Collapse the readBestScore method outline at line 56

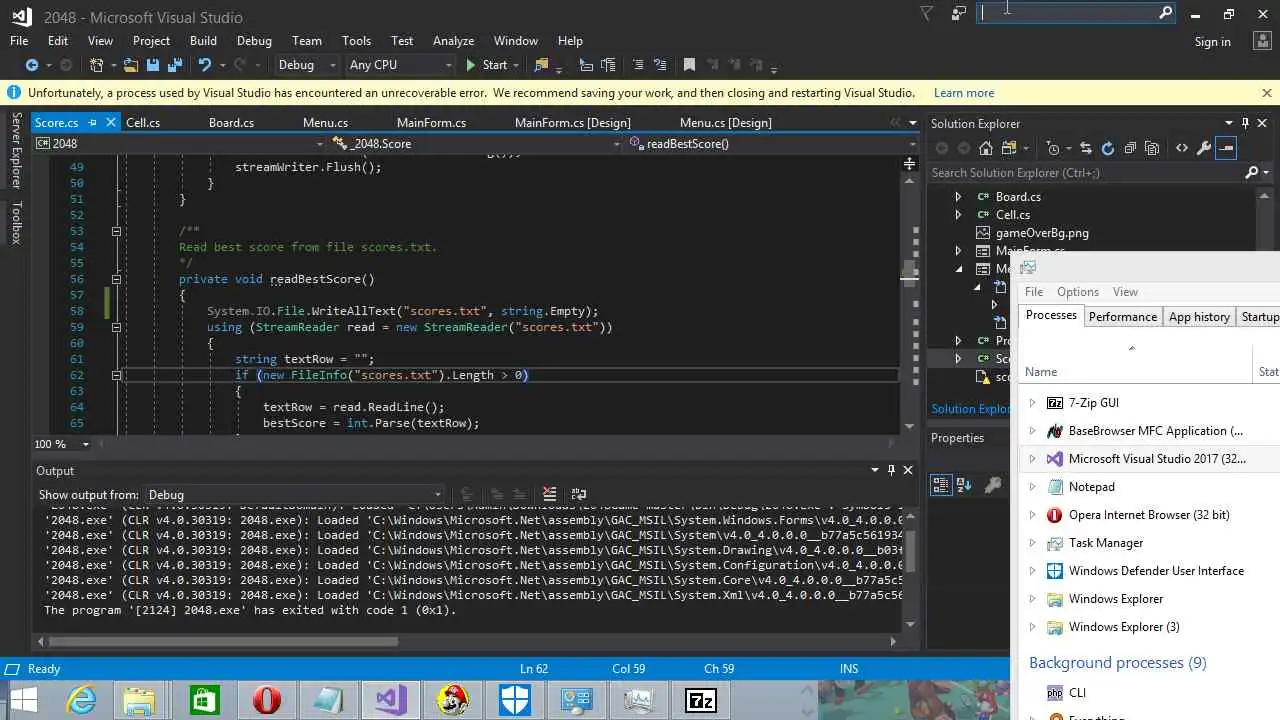click(116, 279)
